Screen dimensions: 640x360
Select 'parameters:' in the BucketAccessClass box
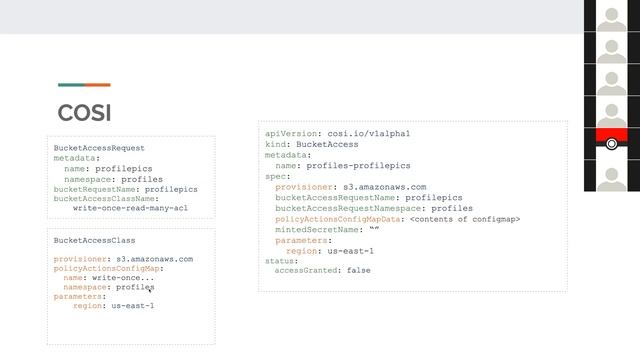coord(80,297)
